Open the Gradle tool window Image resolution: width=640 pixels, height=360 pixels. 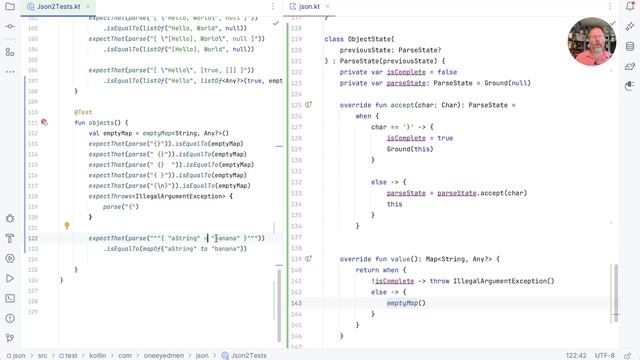coord(630,67)
